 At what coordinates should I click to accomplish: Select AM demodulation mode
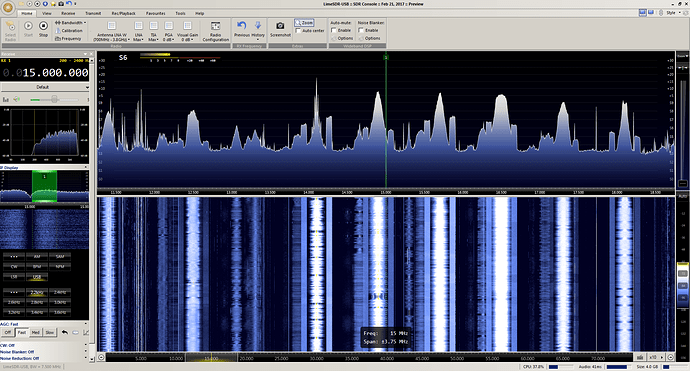37,256
